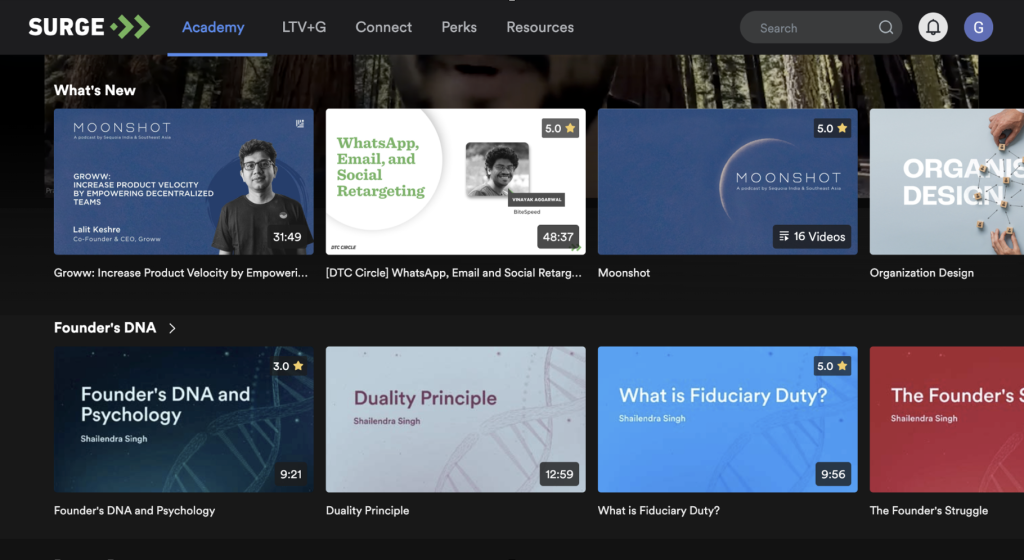This screenshot has height=560, width=1024.
Task: Click 3.0 star rating on Founder's DNA card
Action: [288, 366]
